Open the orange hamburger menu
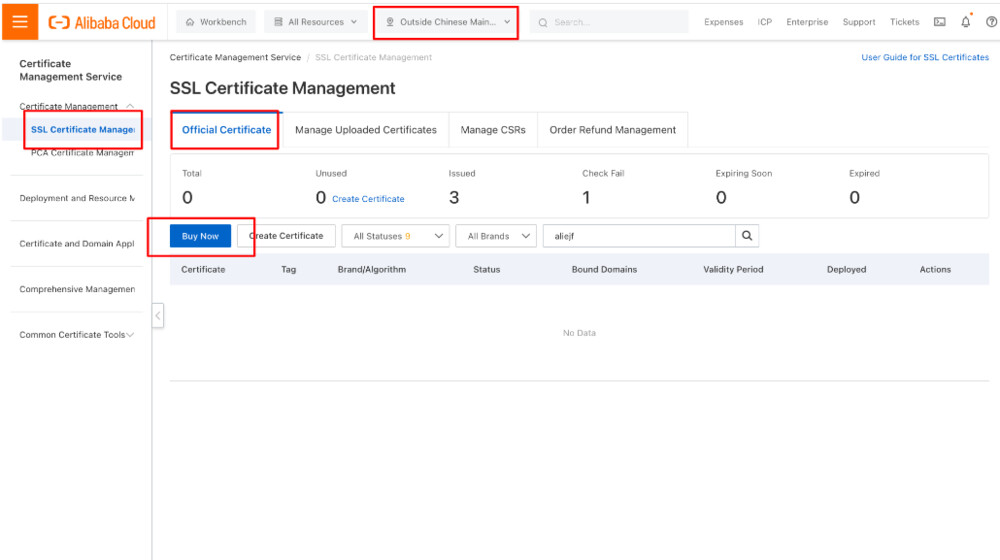Screen dimensions: 1000x560 point(20,22)
